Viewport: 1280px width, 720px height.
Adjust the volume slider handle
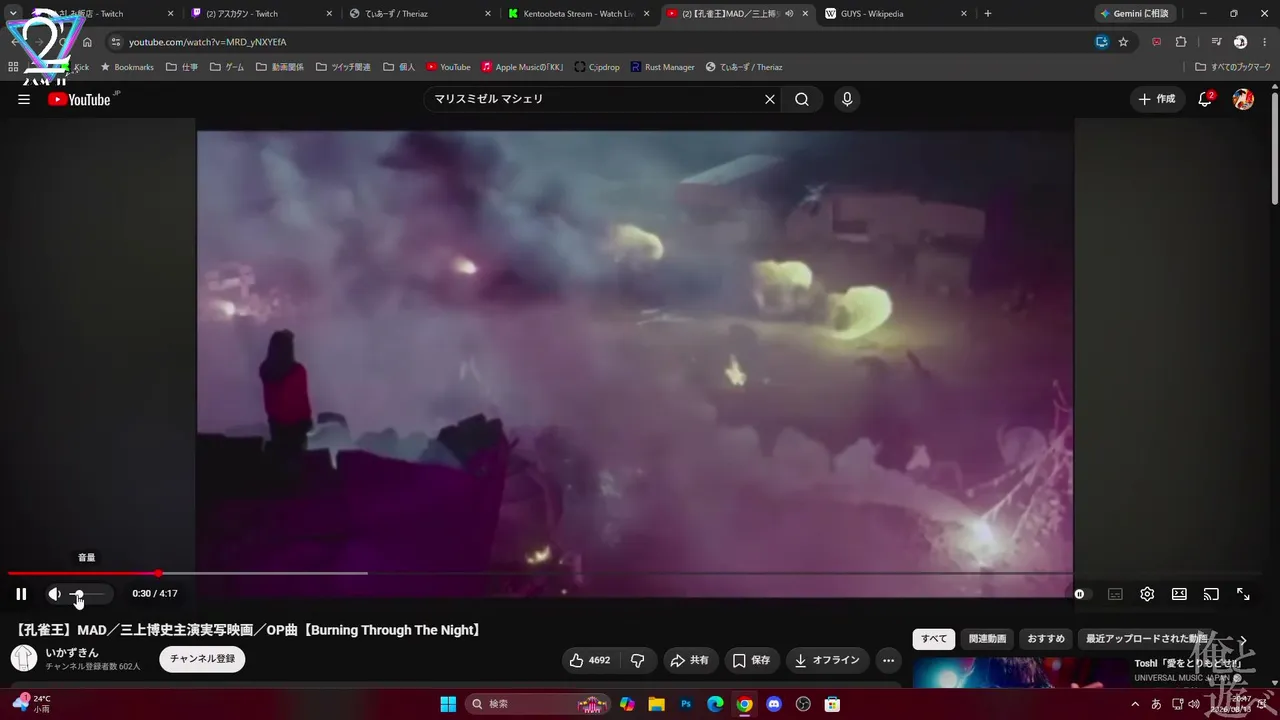click(79, 594)
